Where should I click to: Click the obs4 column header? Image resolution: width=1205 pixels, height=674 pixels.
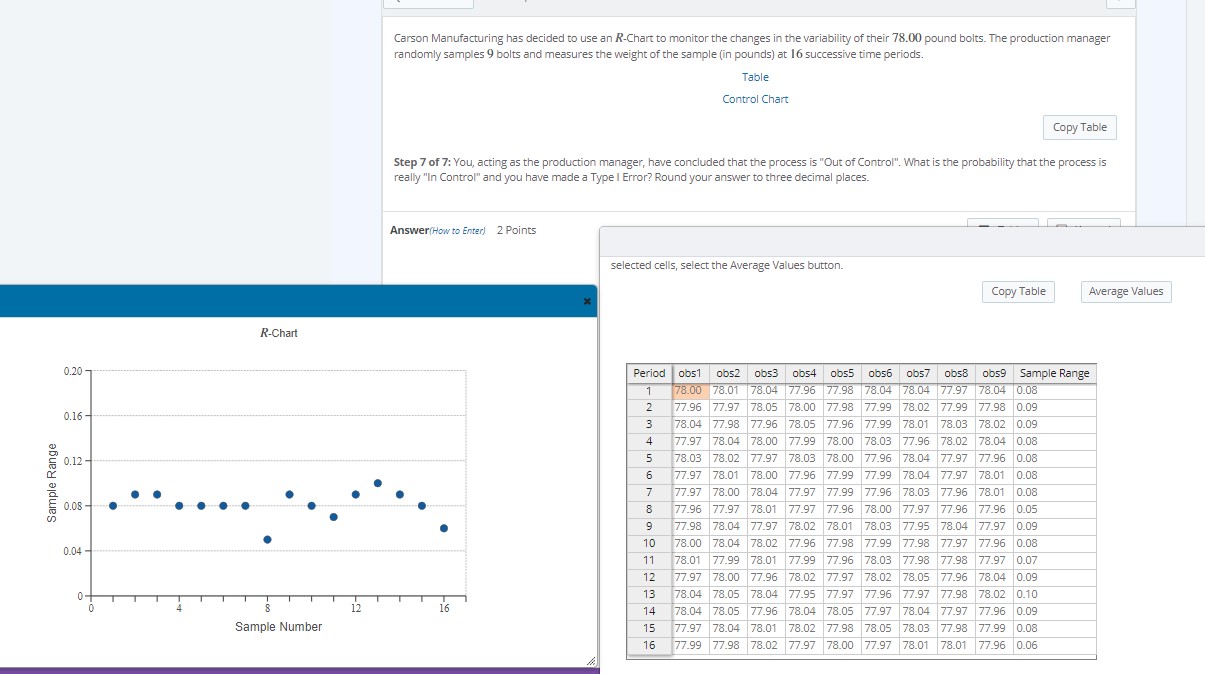804,373
